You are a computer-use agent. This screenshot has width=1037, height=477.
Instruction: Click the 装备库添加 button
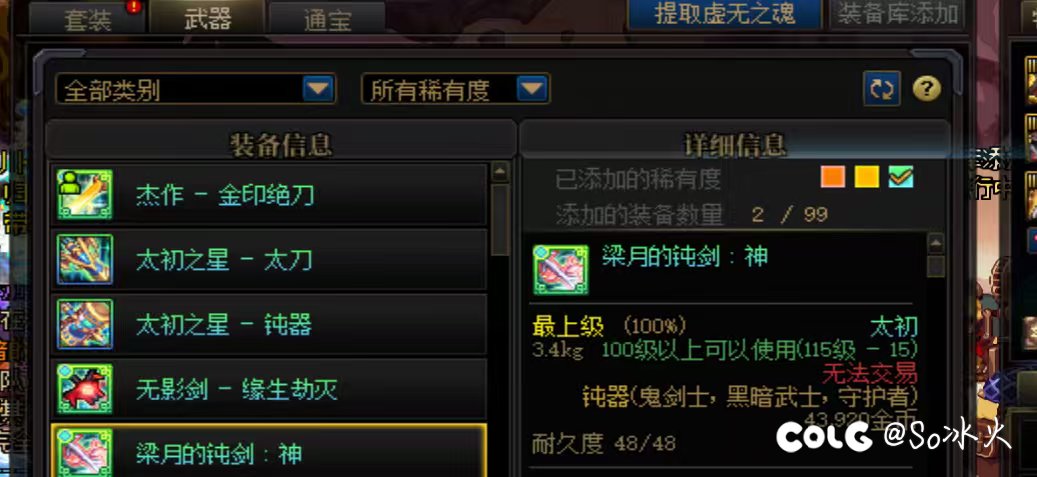pos(897,14)
